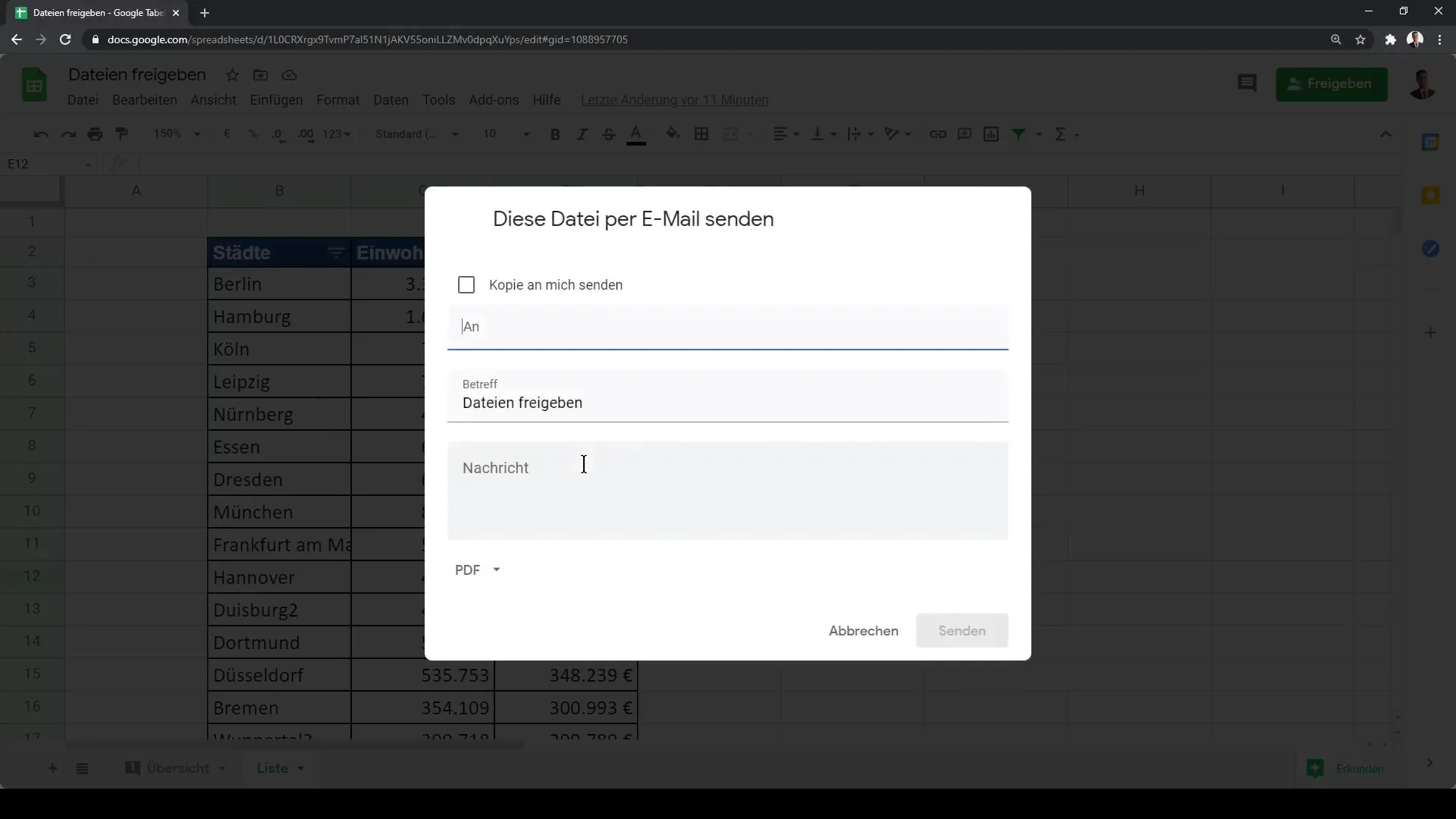Apply percent format

pyautogui.click(x=253, y=134)
